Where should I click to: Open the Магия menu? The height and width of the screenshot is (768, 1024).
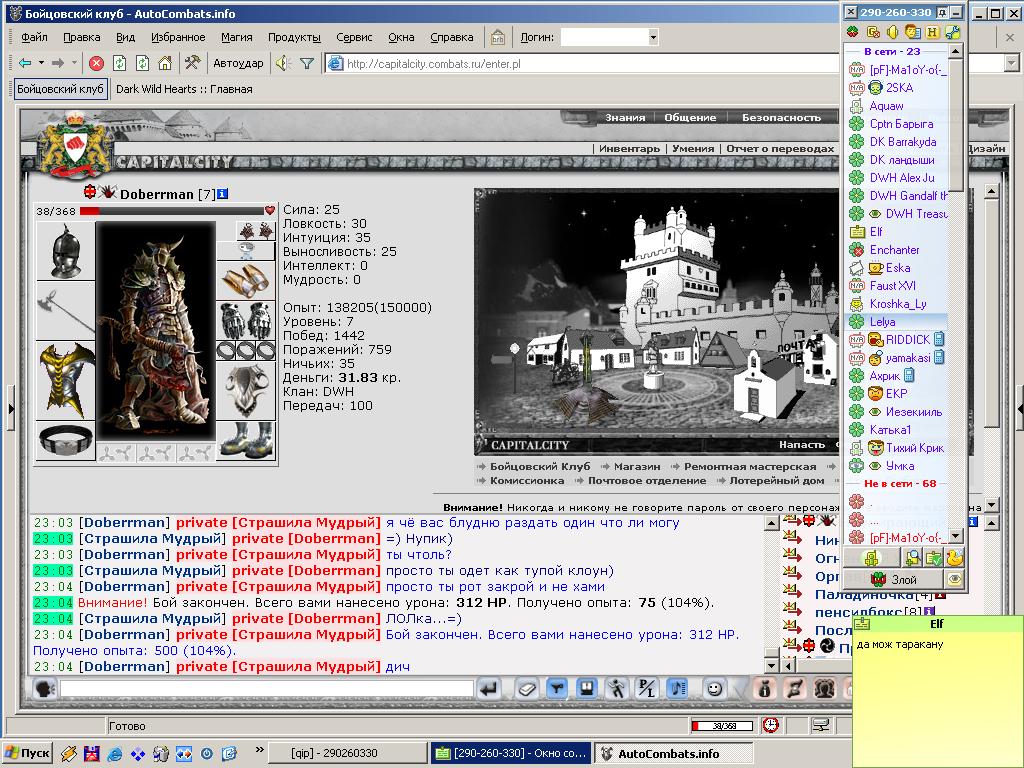236,37
